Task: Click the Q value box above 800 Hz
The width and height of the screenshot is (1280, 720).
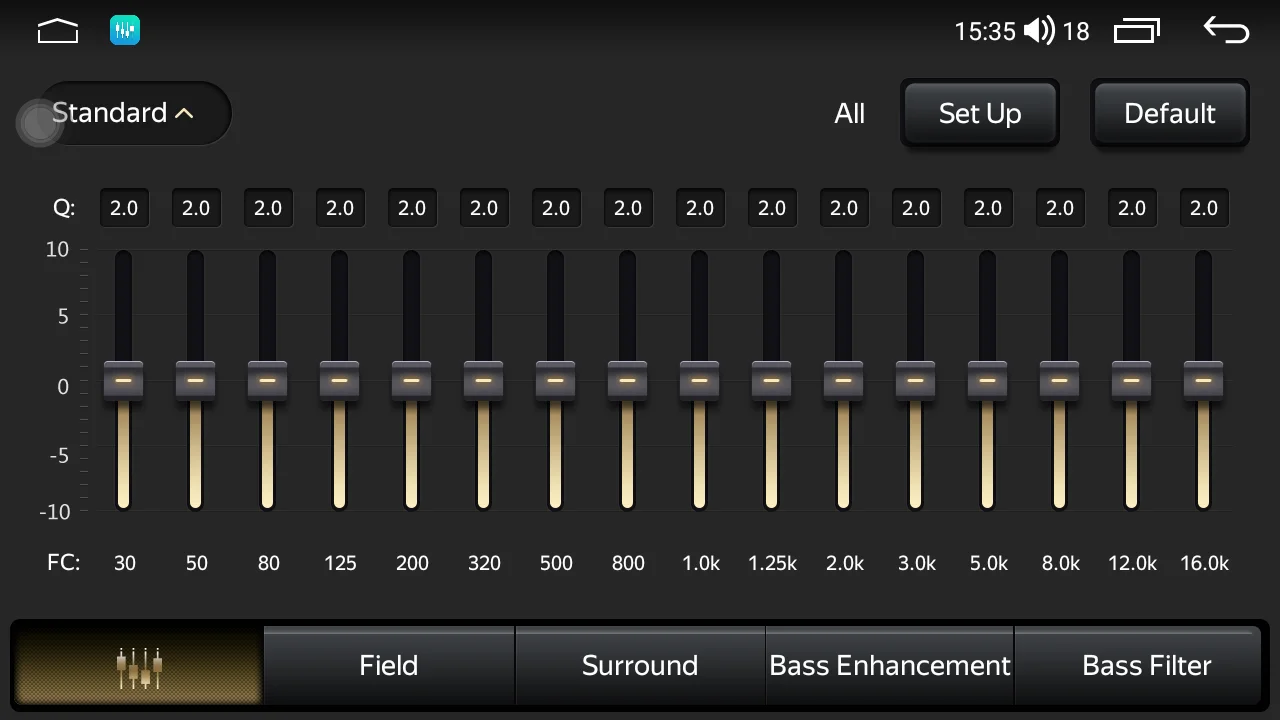Action: tap(628, 208)
